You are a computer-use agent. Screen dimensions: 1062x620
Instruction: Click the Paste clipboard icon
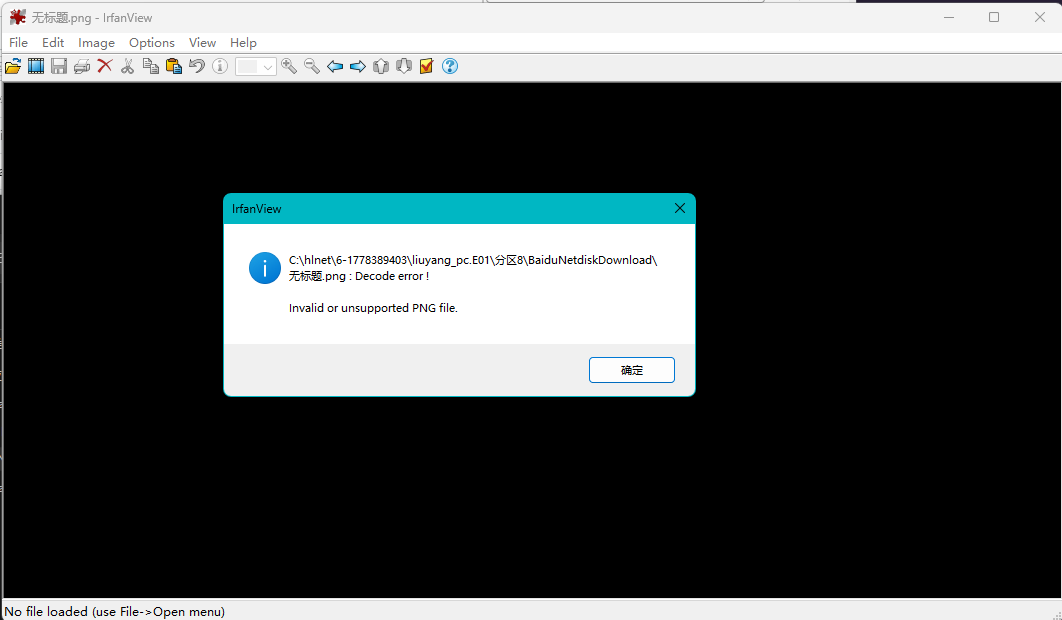(173, 66)
